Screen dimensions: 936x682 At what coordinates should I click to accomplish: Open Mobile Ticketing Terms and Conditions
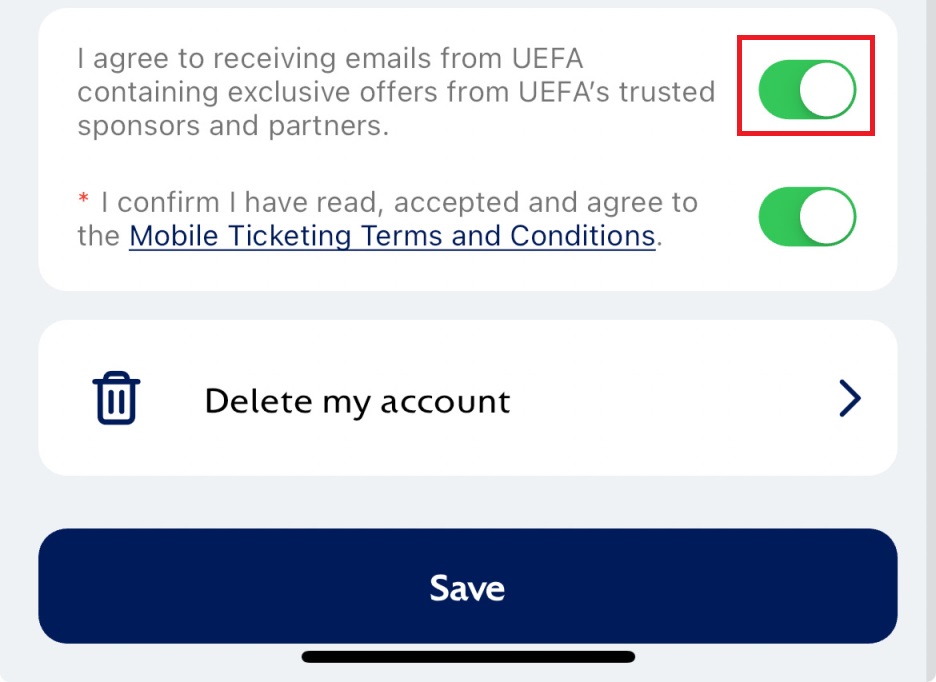(392, 235)
